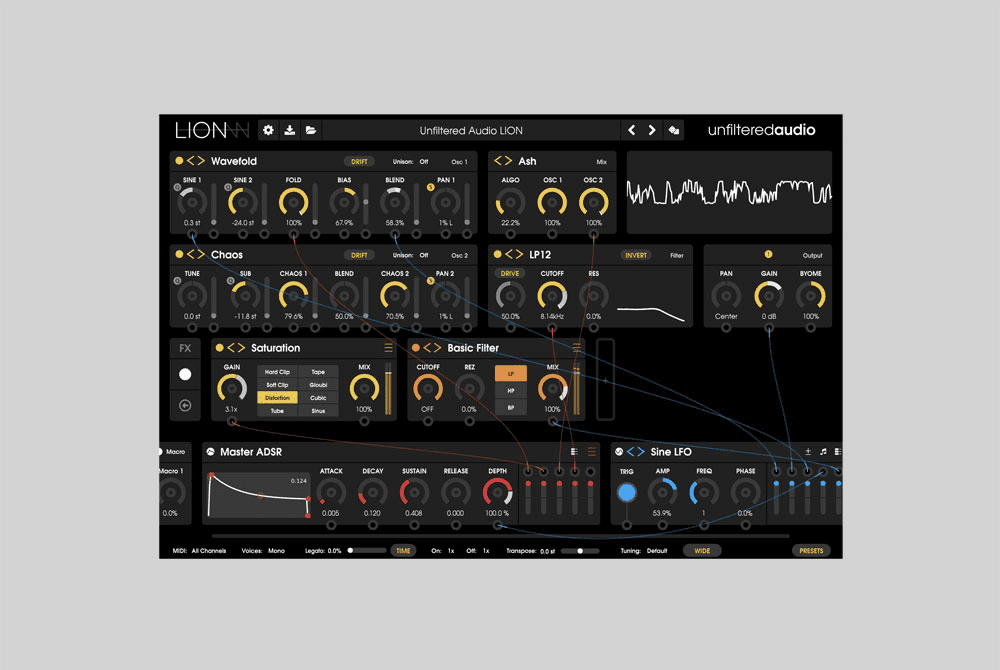Click the FX tab button
This screenshot has width=1000, height=670.
tap(185, 348)
